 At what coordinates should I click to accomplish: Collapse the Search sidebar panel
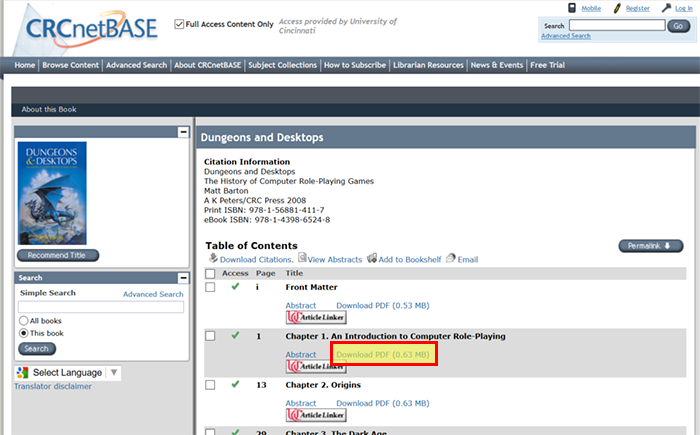[183, 278]
